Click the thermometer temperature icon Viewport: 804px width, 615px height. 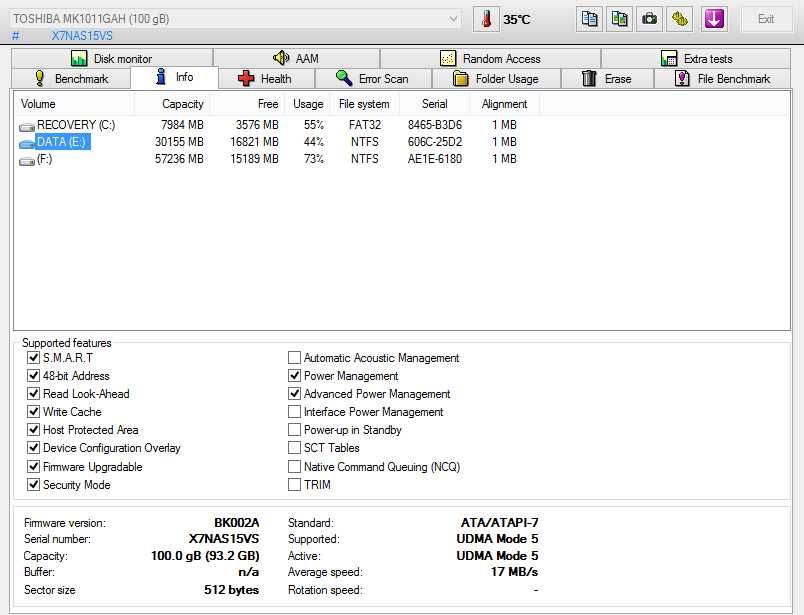(x=486, y=19)
